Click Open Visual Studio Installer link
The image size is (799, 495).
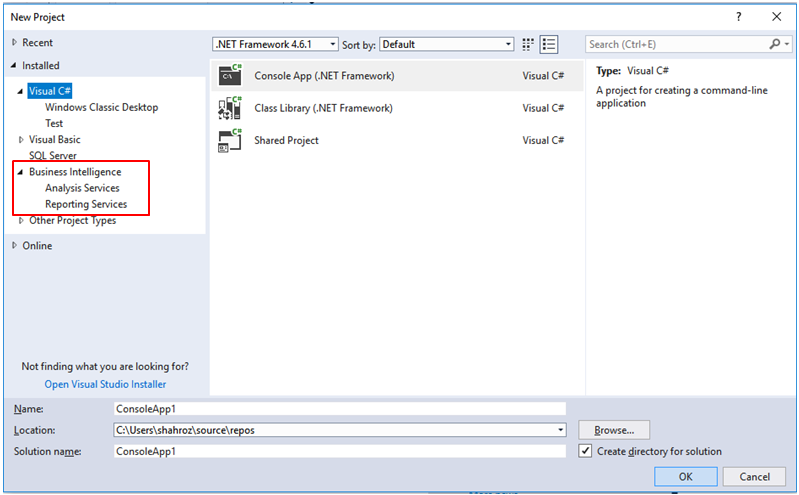click(105, 384)
